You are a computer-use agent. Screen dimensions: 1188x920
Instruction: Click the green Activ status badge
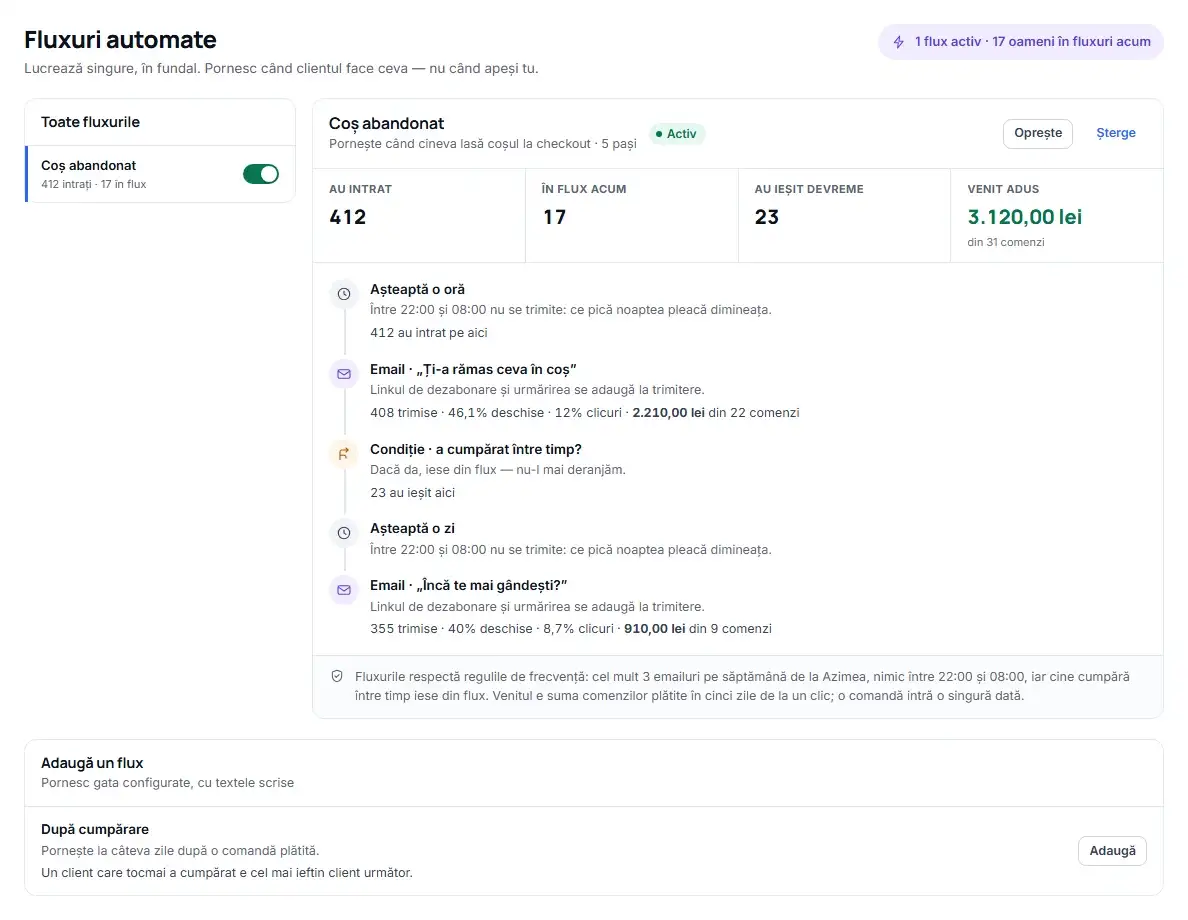pyautogui.click(x=677, y=133)
